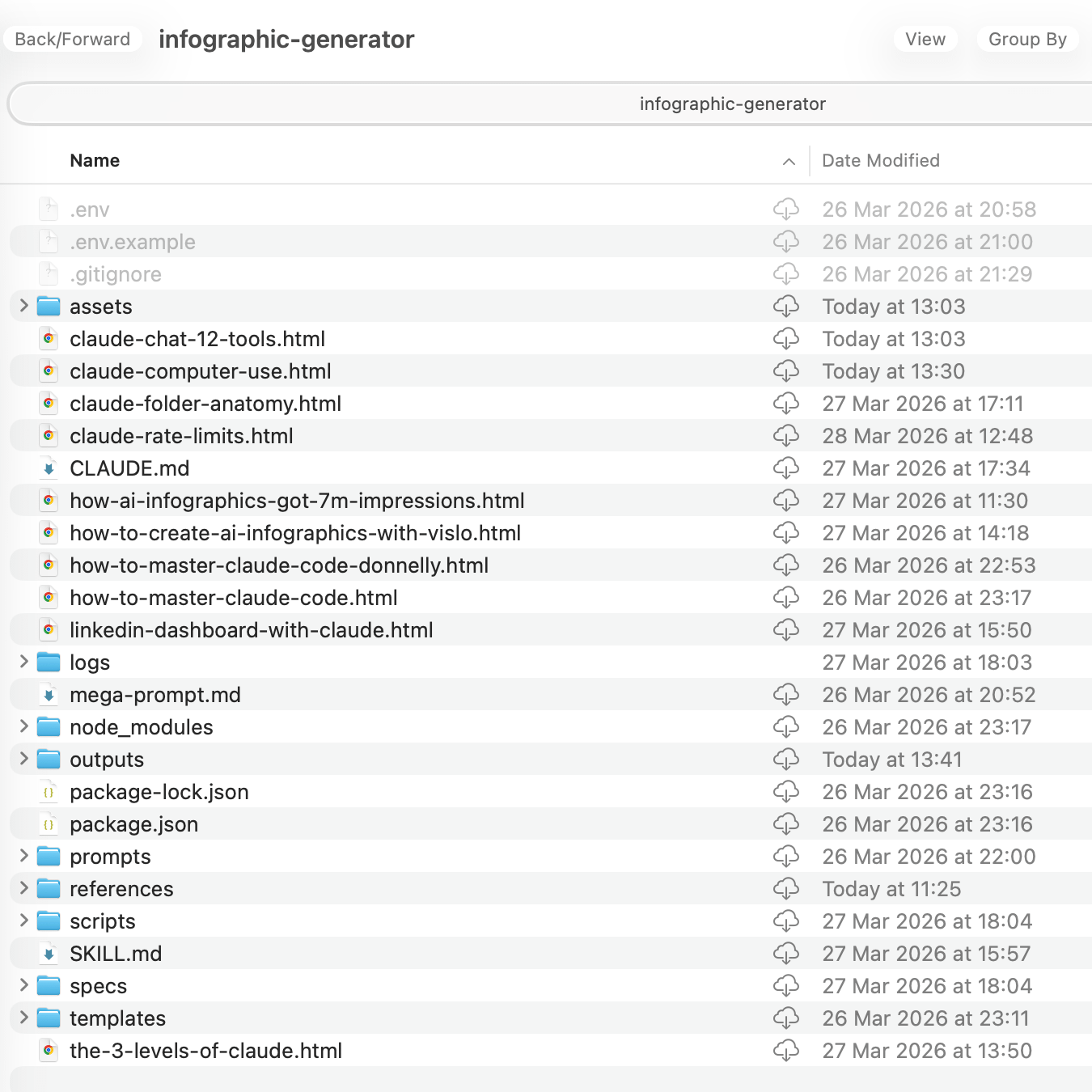Open the Group By toolbar menu
The image size is (1092, 1092).
[1027, 39]
